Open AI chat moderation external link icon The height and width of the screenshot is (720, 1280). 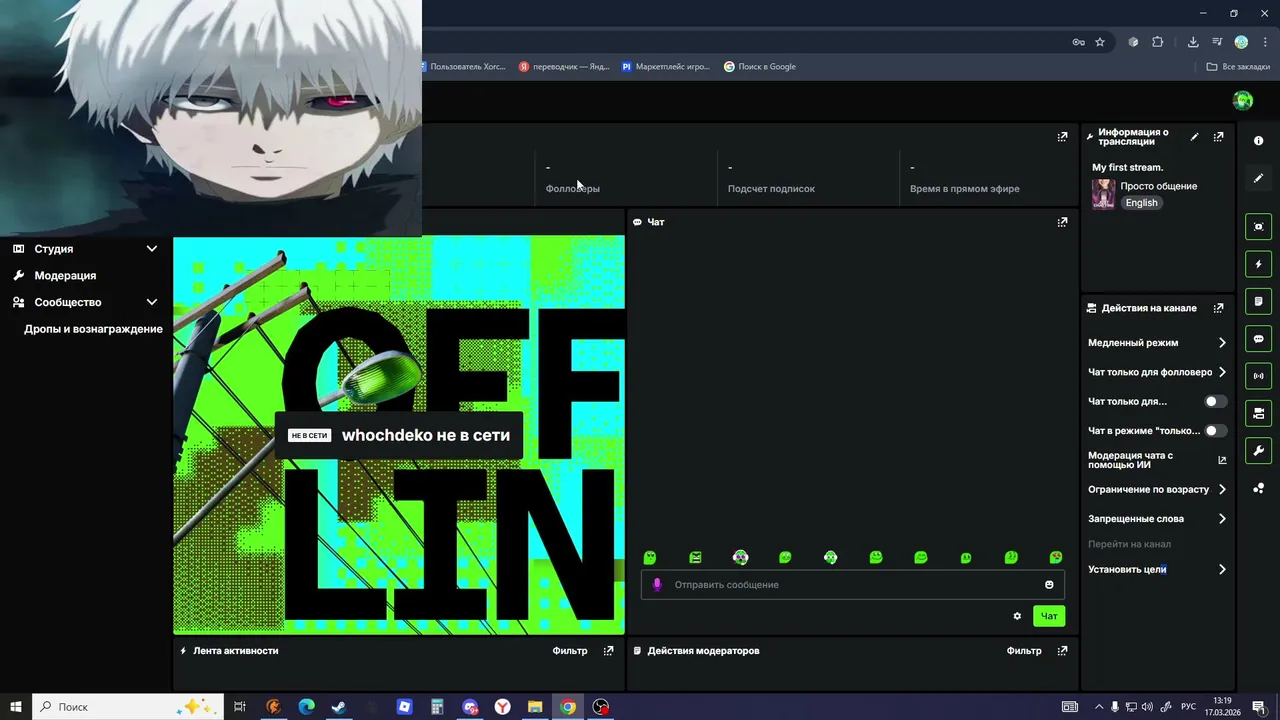[x=1222, y=460]
